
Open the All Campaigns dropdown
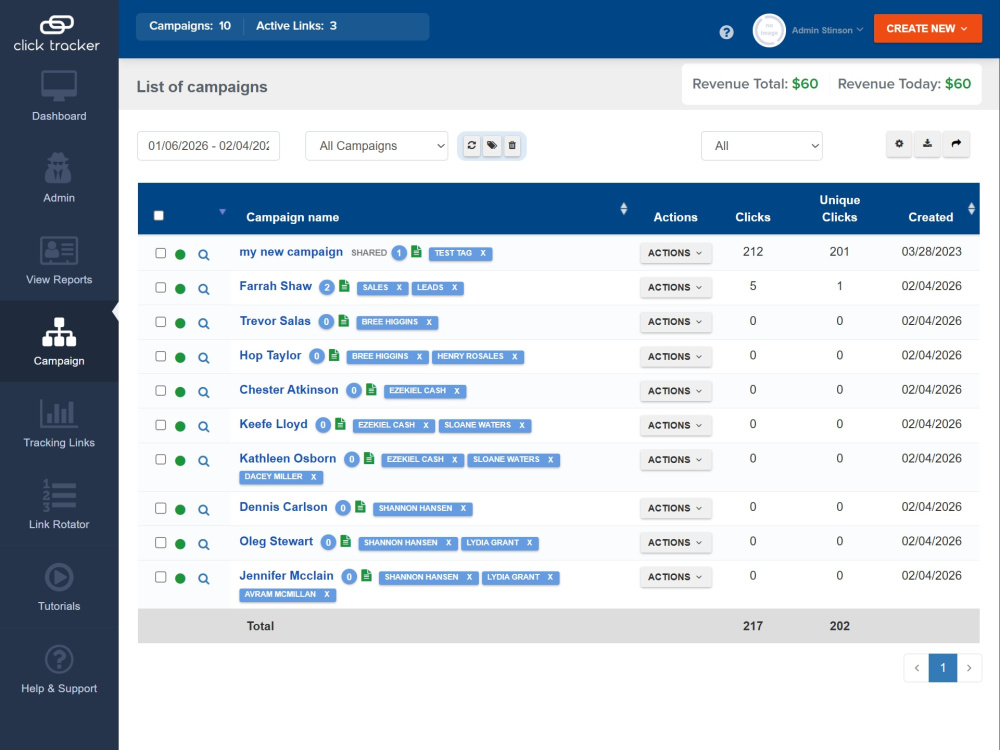coord(376,146)
